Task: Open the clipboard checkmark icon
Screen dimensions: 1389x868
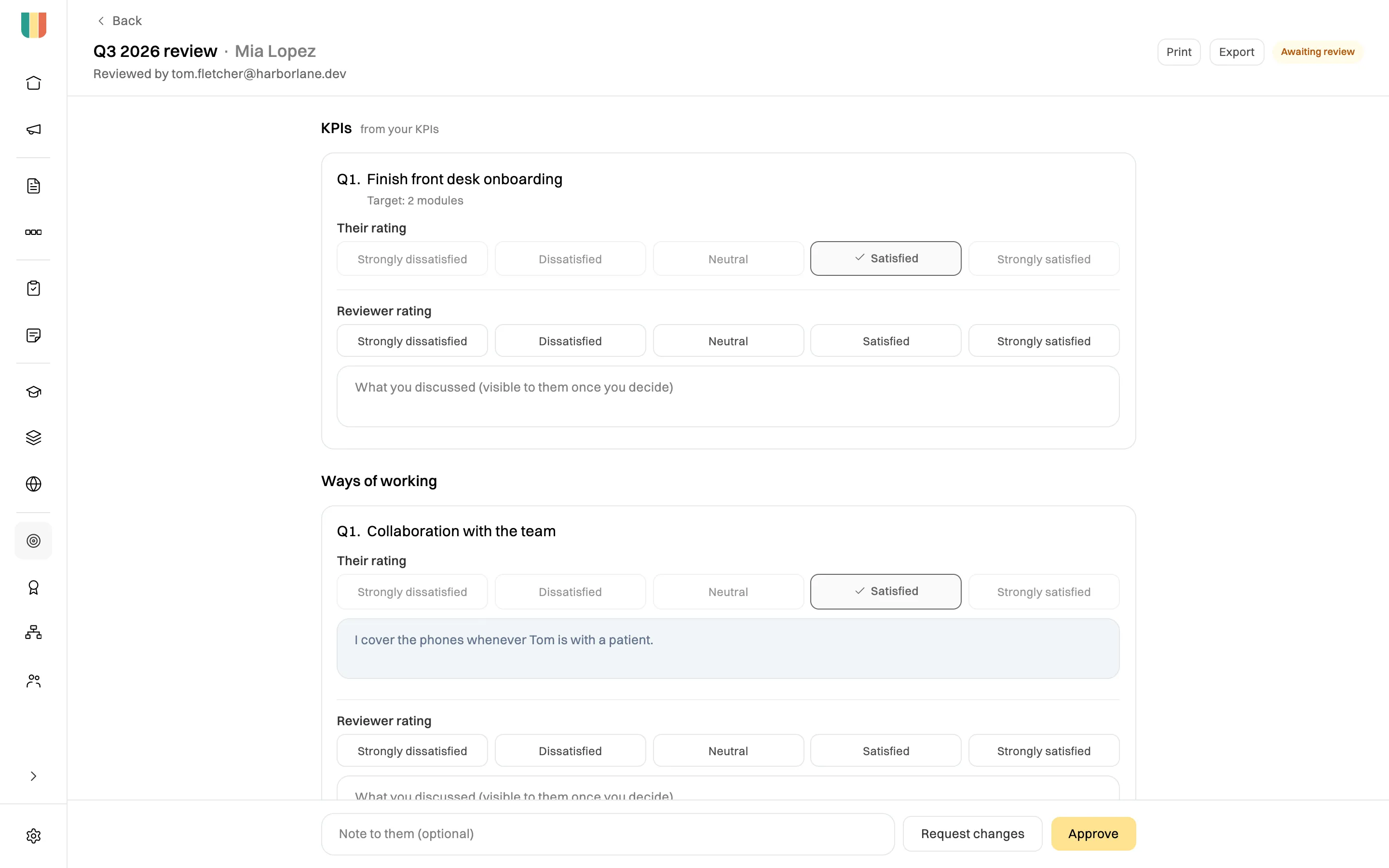Action: (33, 288)
